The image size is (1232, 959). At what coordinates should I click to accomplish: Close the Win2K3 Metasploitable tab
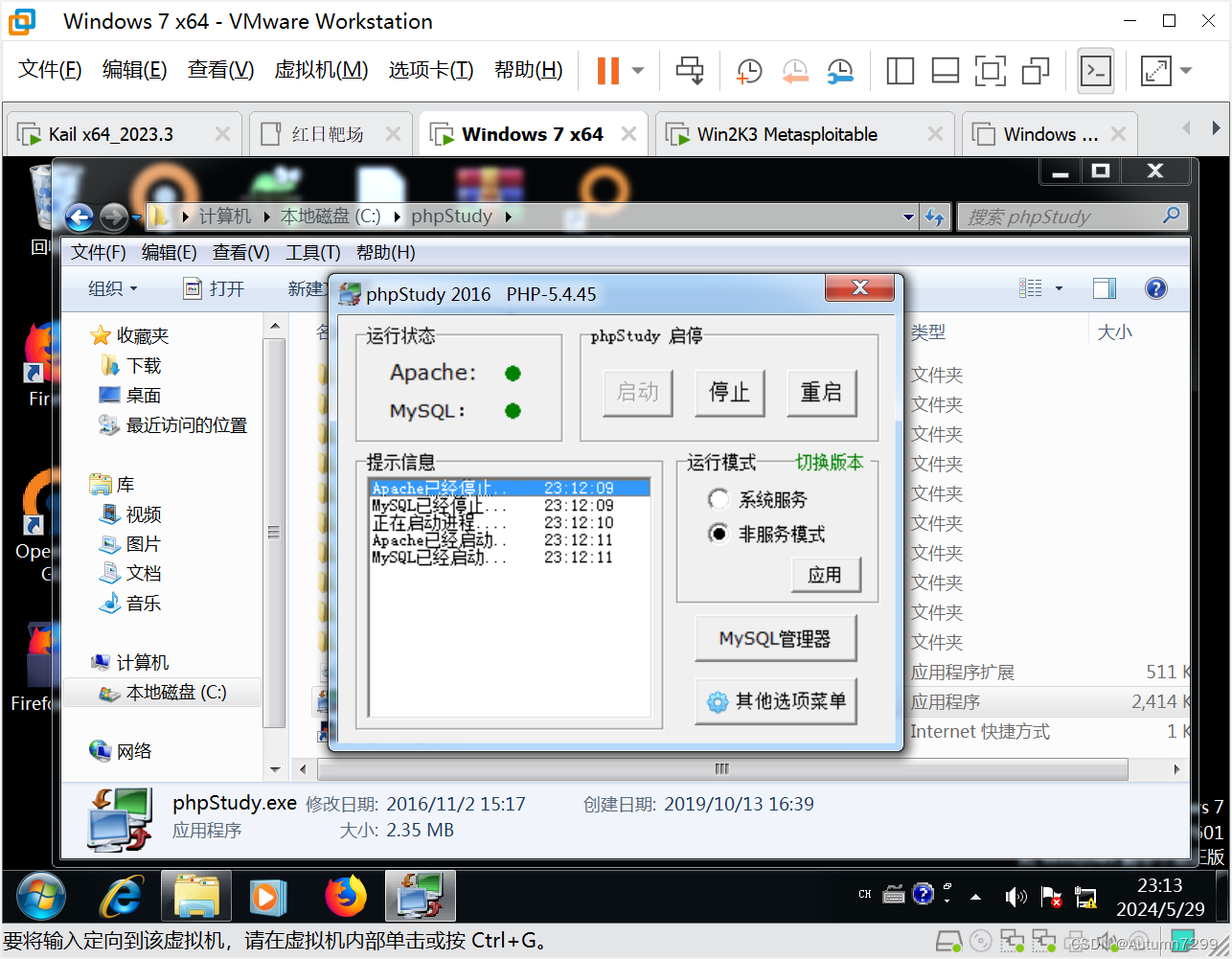pos(935,134)
